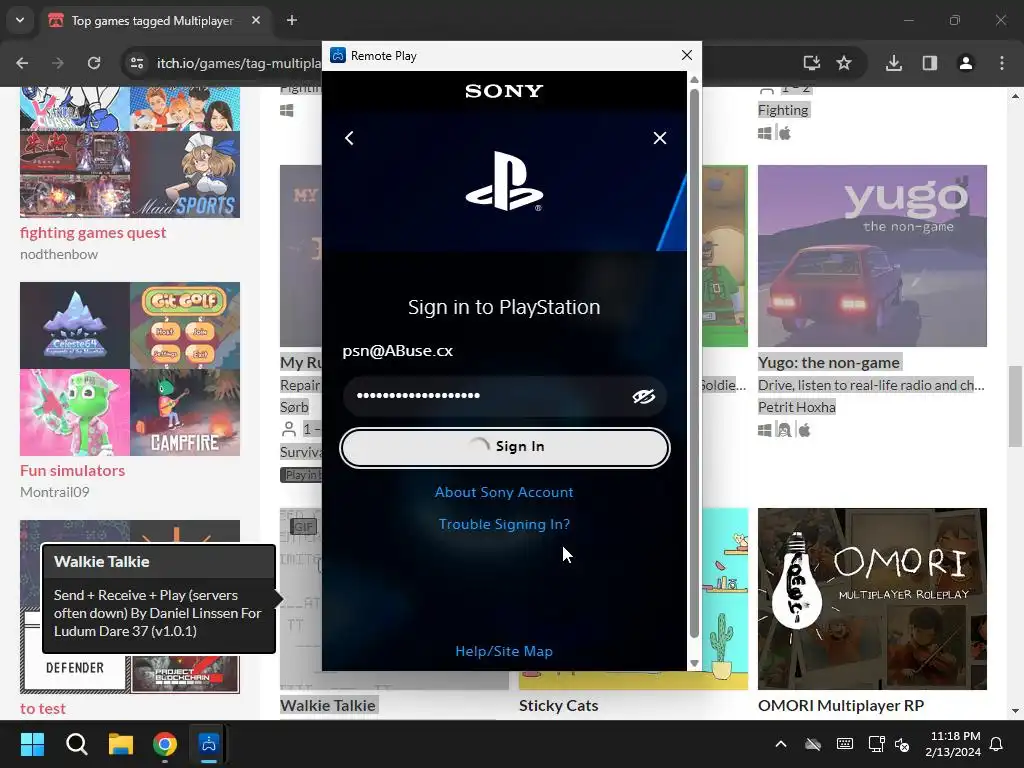Open Help/Site Map link
Screen dimensions: 1024x768
point(504,651)
